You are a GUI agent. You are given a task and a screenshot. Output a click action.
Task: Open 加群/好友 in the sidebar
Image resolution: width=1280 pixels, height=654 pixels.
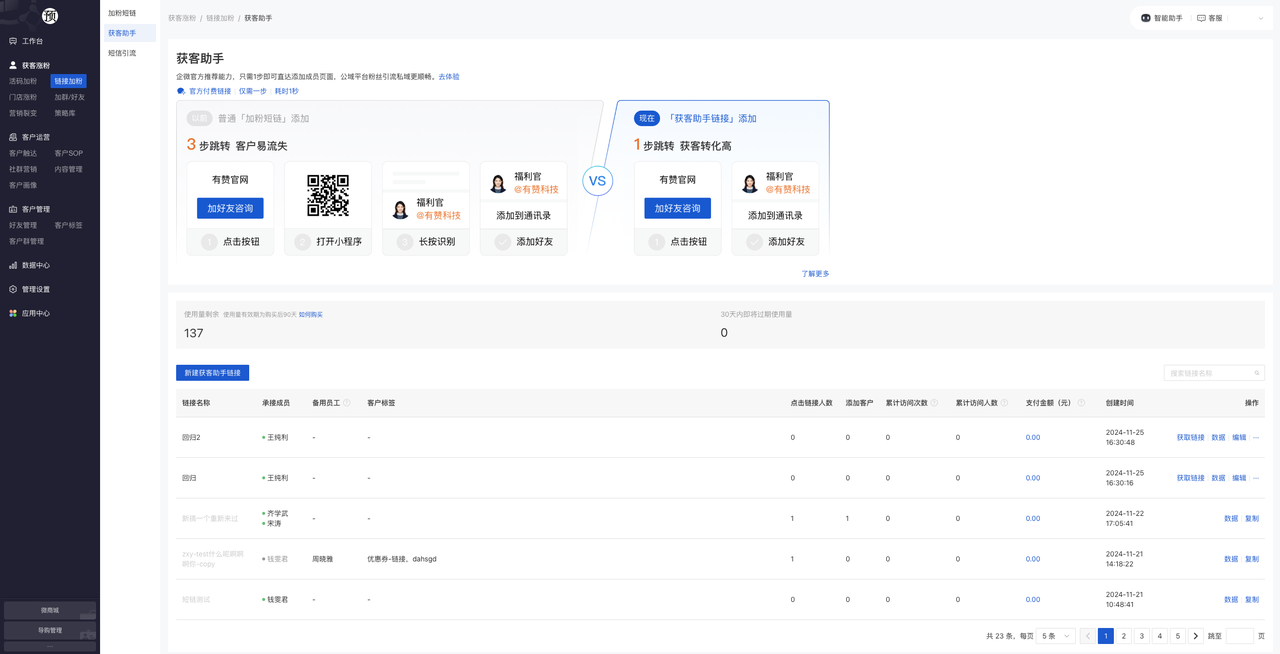point(70,97)
